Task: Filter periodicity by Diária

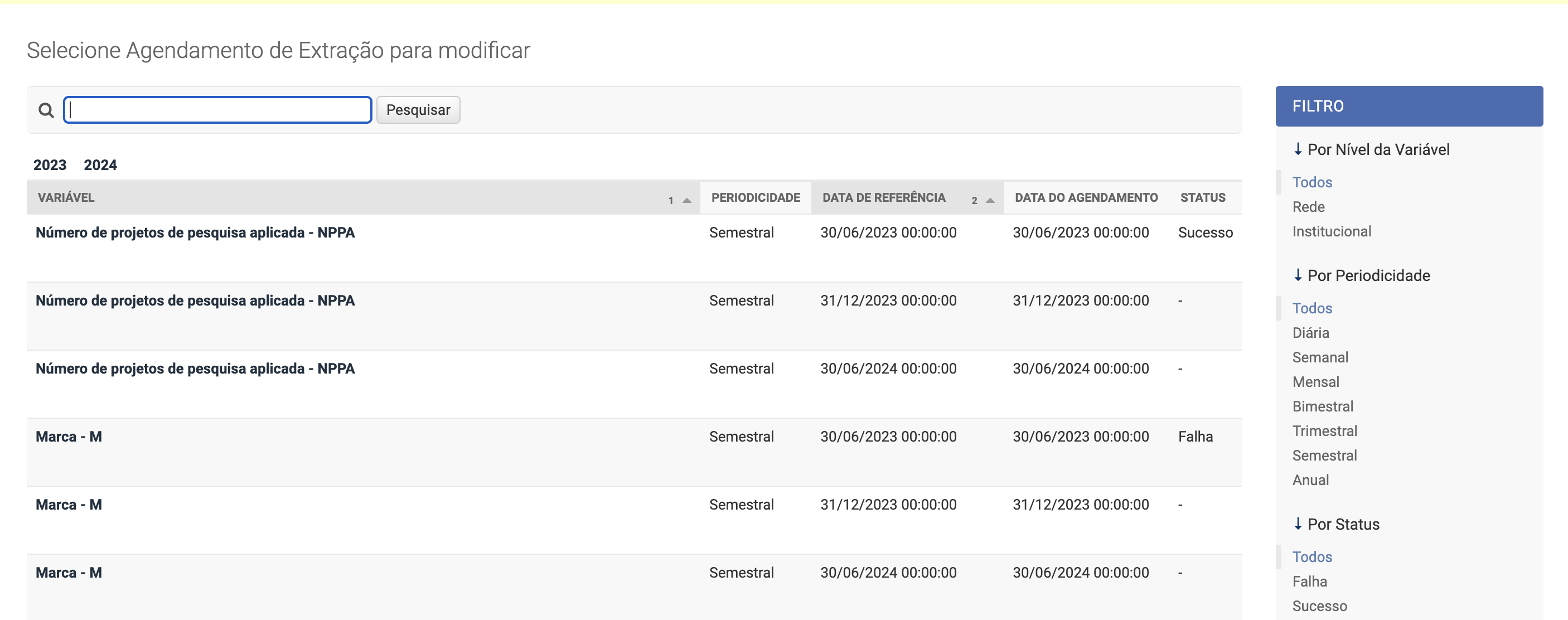Action: point(1310,333)
